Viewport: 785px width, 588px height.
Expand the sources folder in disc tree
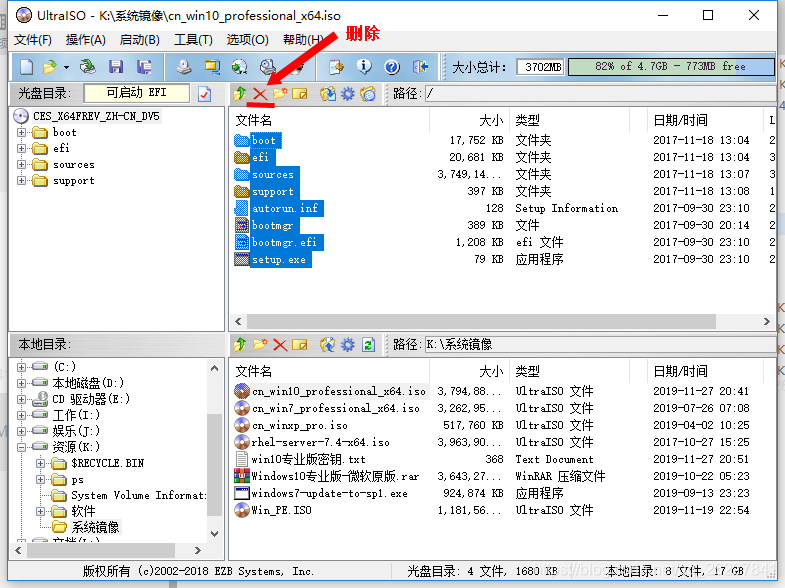coord(22,165)
